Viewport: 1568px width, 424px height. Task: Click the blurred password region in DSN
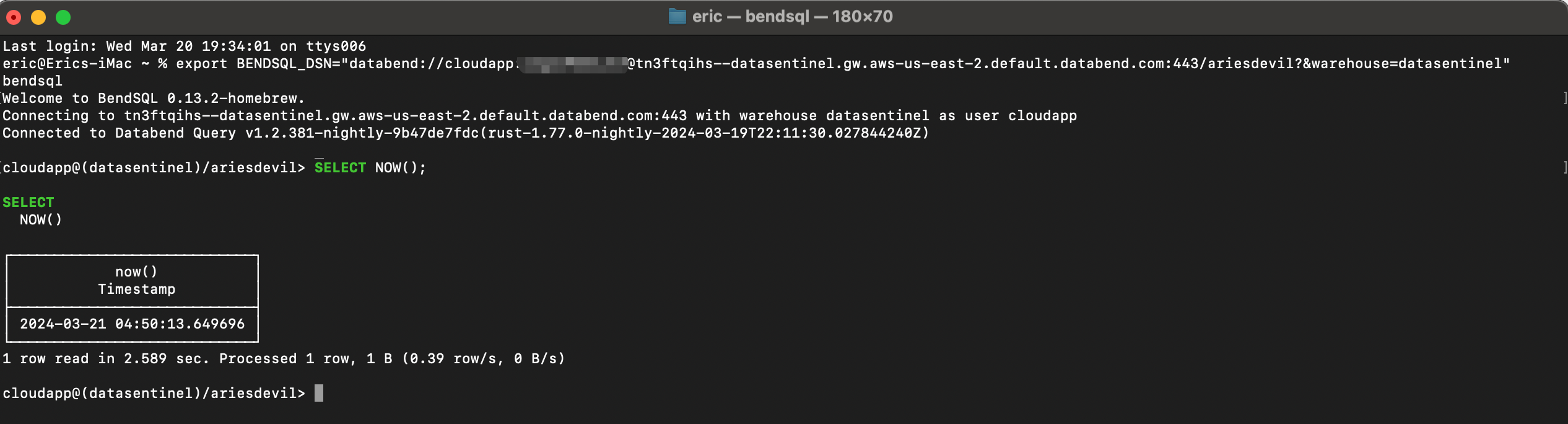click(x=573, y=64)
